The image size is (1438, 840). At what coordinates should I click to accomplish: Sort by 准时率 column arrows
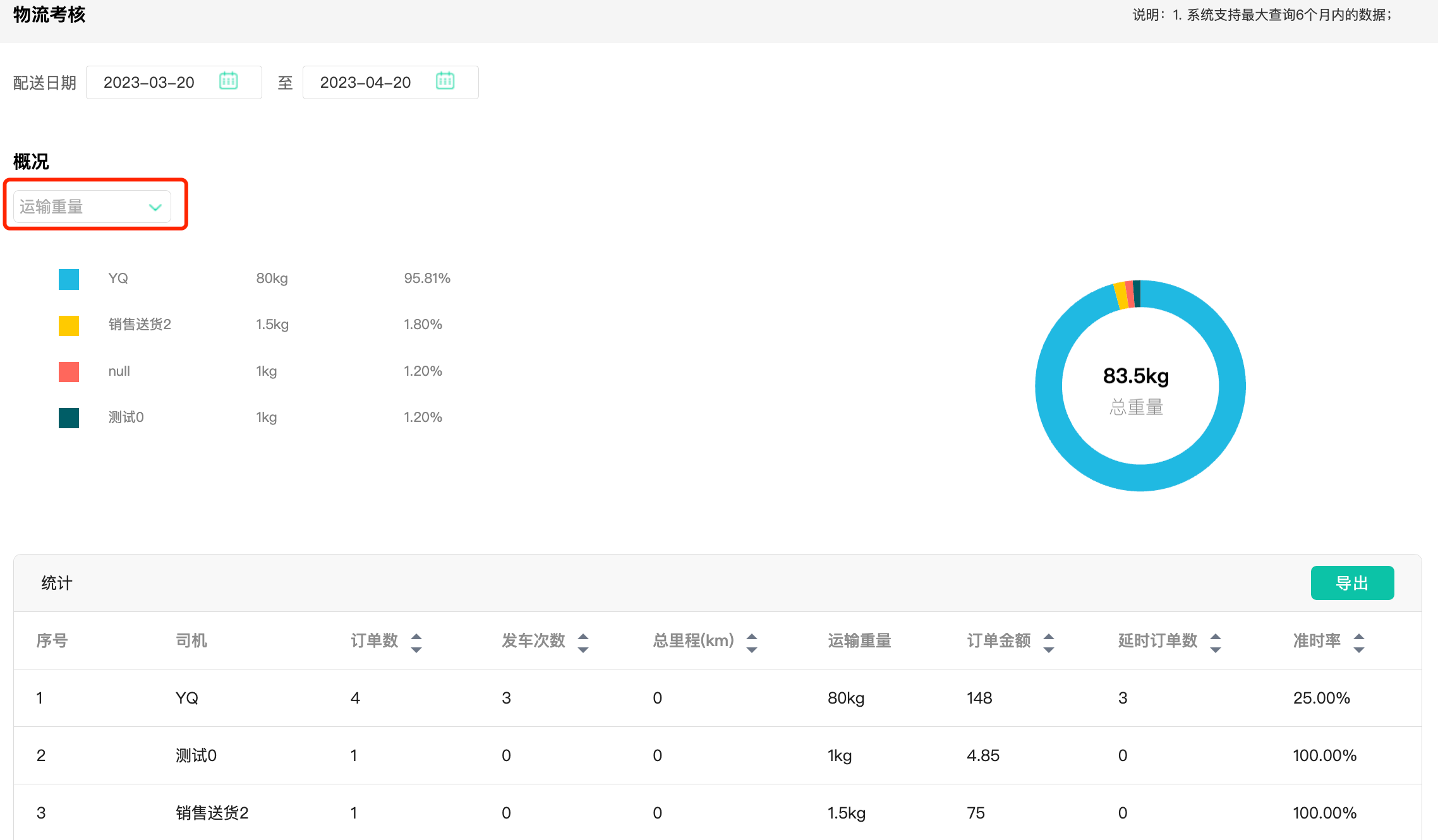(x=1358, y=642)
